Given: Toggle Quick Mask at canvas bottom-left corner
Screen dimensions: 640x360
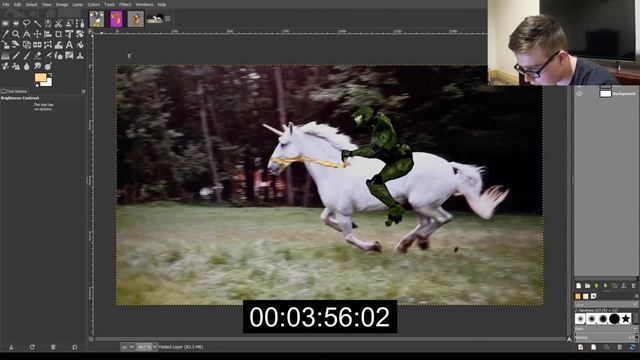Looking at the screenshot, I should (91, 339).
